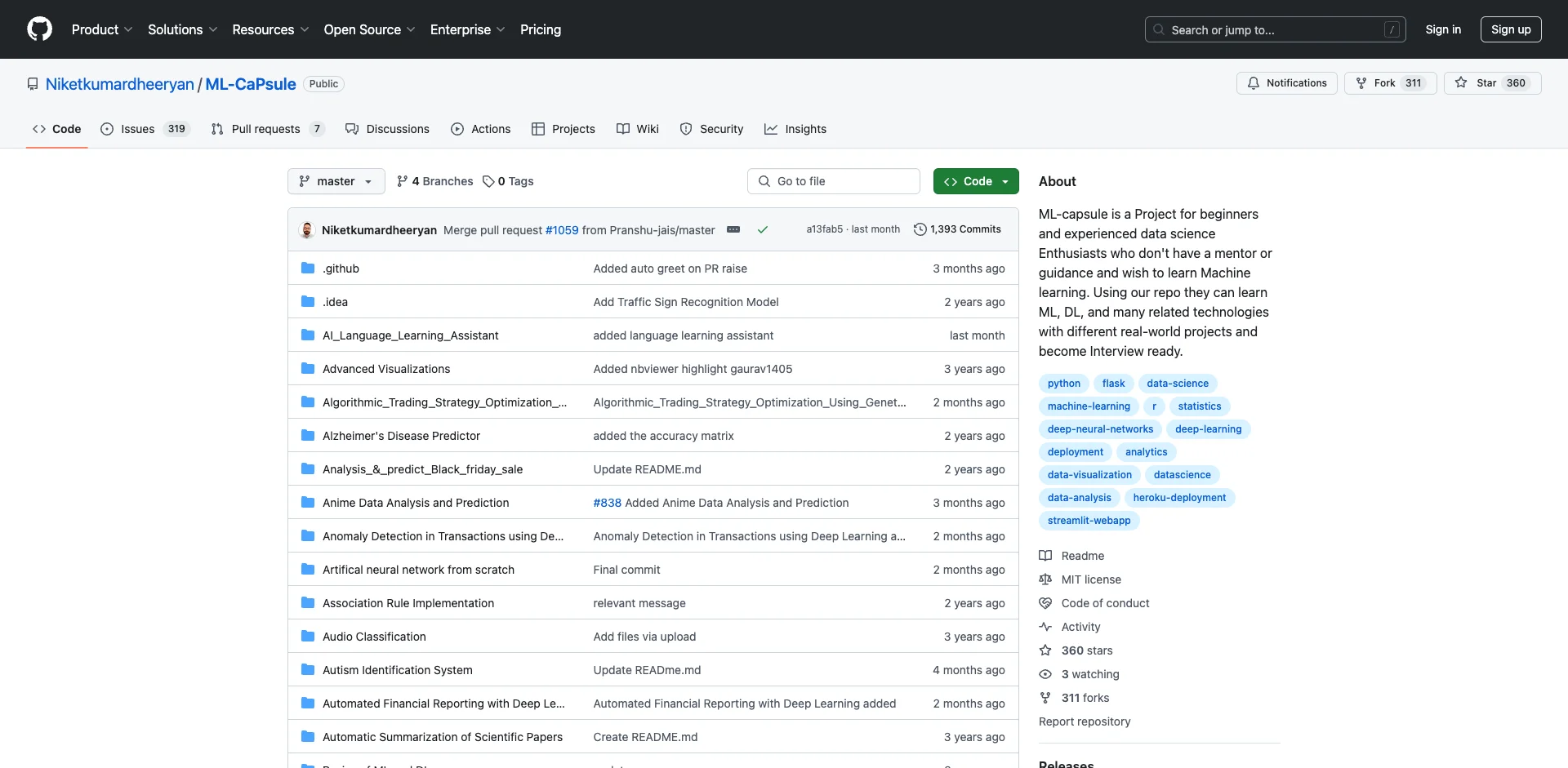
Task: Expand the Enterprise menu
Action: coord(468,29)
